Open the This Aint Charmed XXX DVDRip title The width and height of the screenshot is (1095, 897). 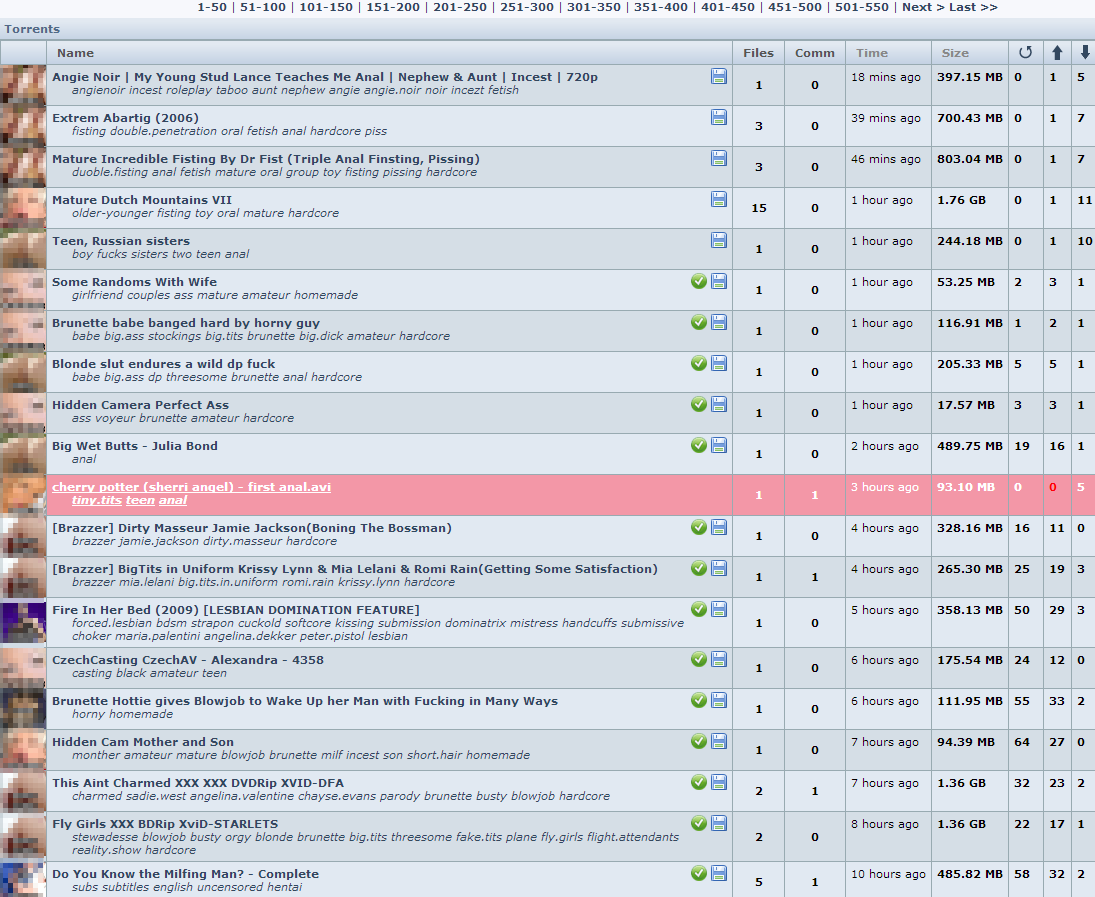(x=198, y=783)
